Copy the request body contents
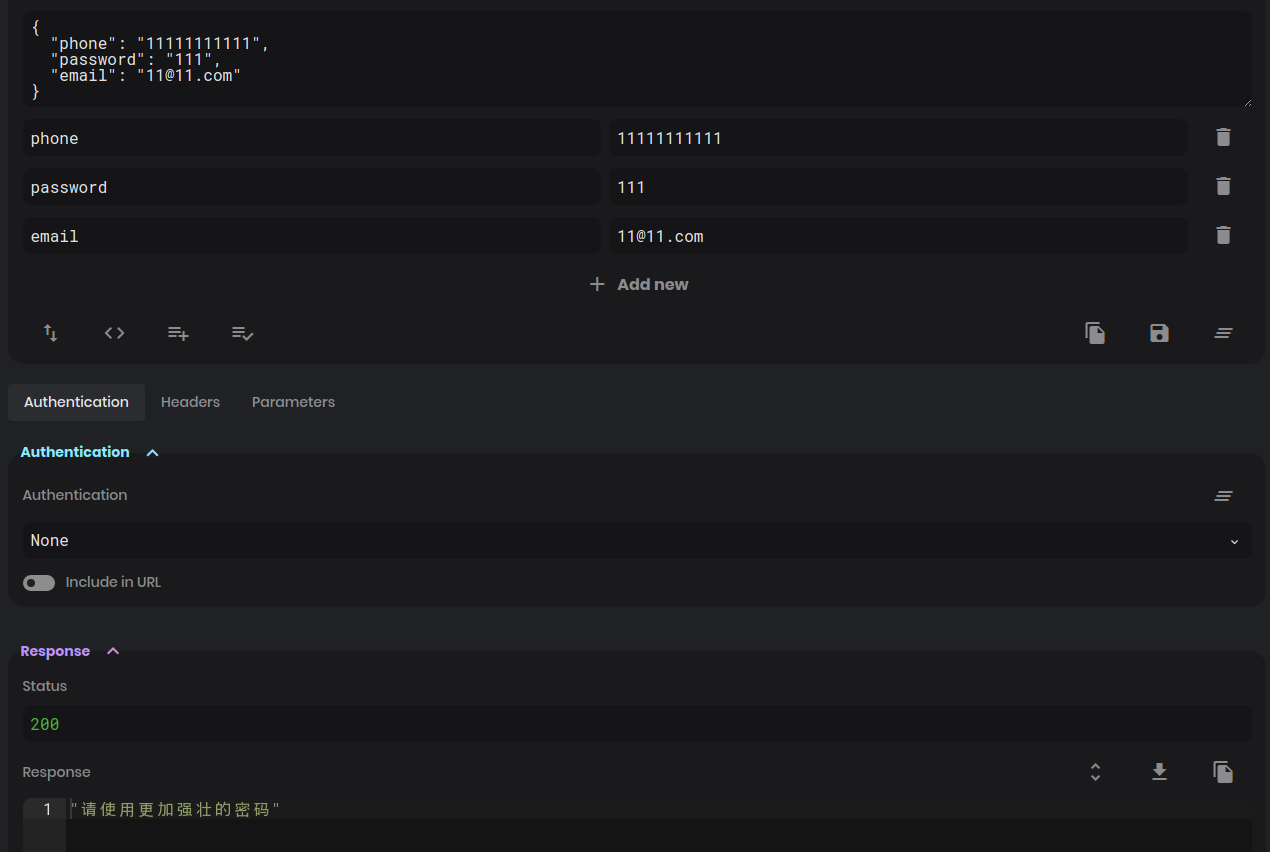Screen dimensions: 1270x852 tap(1095, 333)
